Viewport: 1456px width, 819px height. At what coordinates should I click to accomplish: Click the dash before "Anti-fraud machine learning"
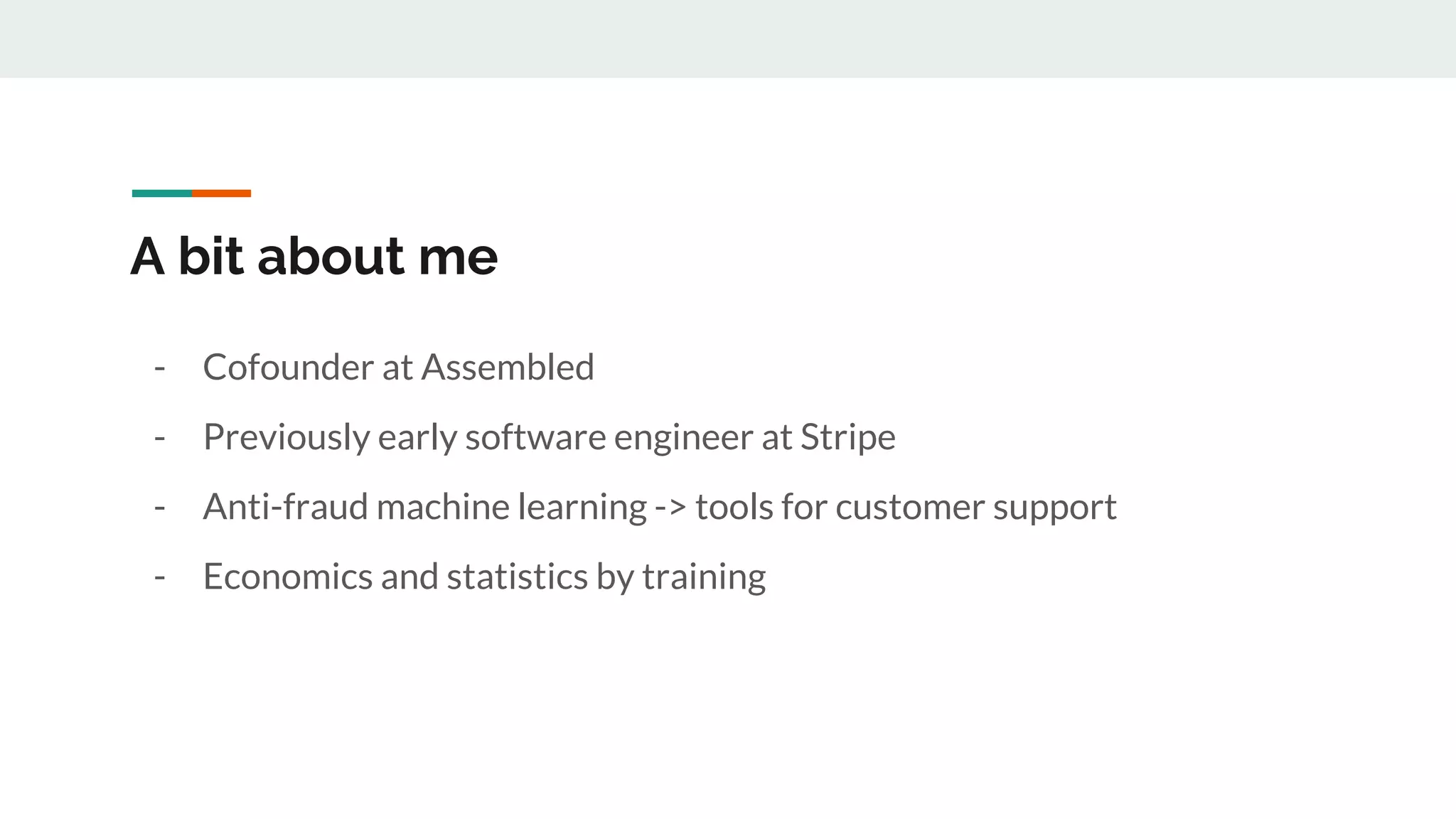pos(160,508)
